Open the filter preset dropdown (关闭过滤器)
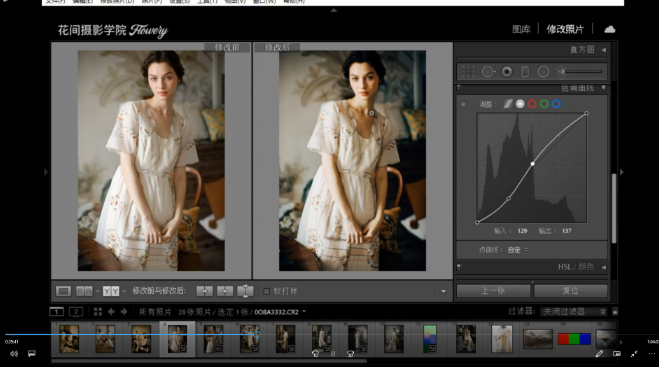Screen dimensions: 659x367 tap(573, 312)
